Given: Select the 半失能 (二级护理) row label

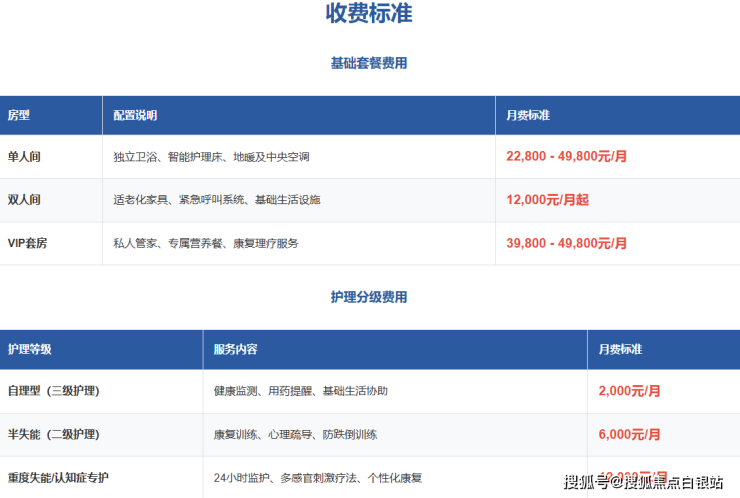Looking at the screenshot, I should 54,435.
